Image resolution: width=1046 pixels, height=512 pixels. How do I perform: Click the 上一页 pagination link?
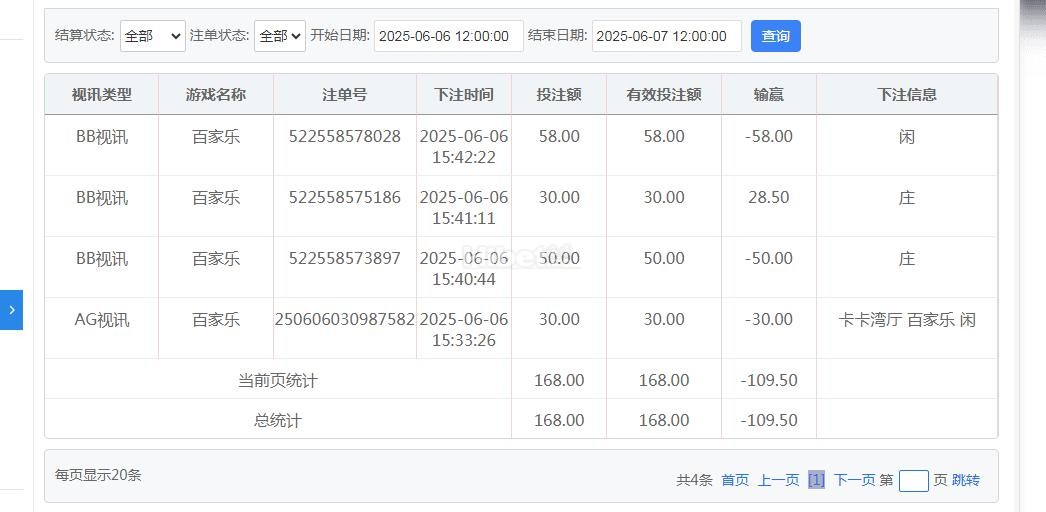[x=778, y=480]
